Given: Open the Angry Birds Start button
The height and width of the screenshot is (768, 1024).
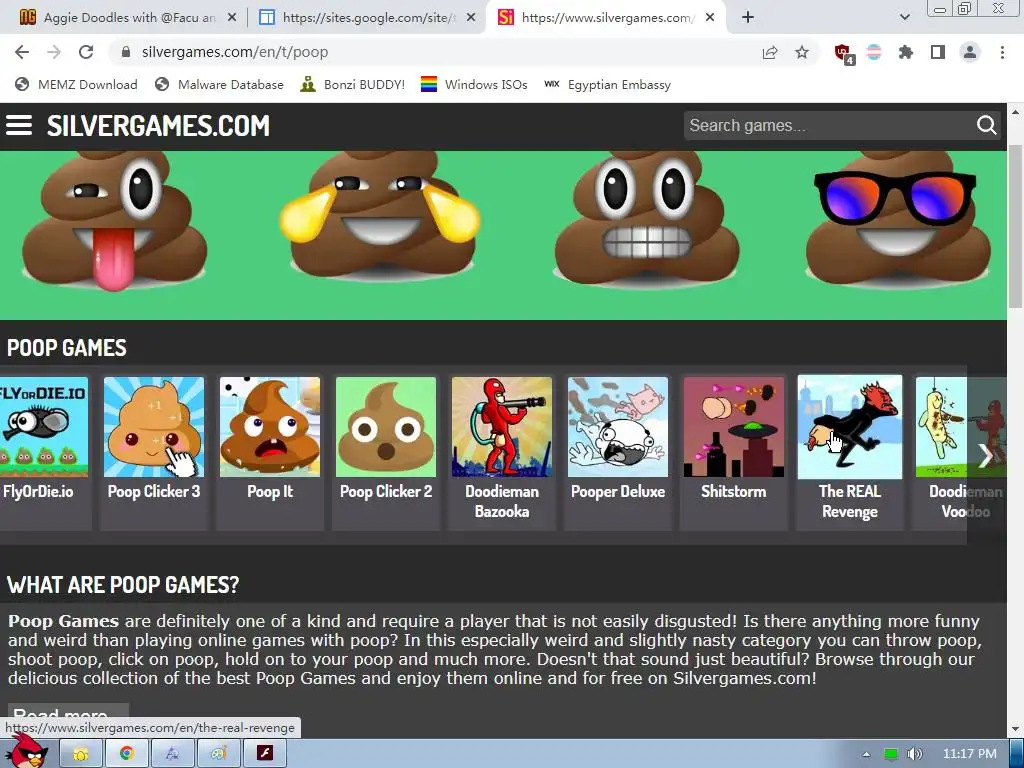Looking at the screenshot, I should pos(27,751).
